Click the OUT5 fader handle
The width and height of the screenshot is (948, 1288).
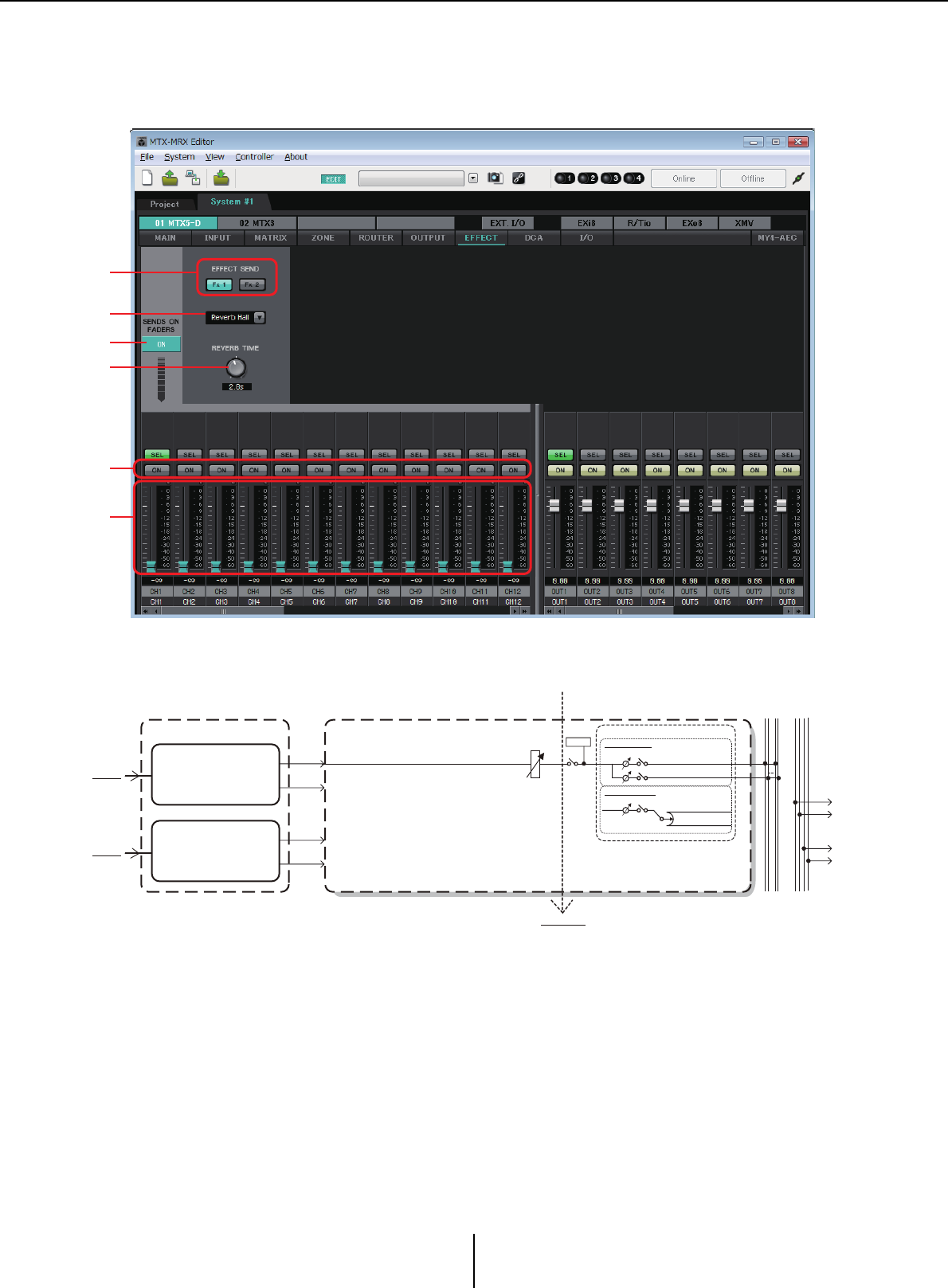(684, 505)
